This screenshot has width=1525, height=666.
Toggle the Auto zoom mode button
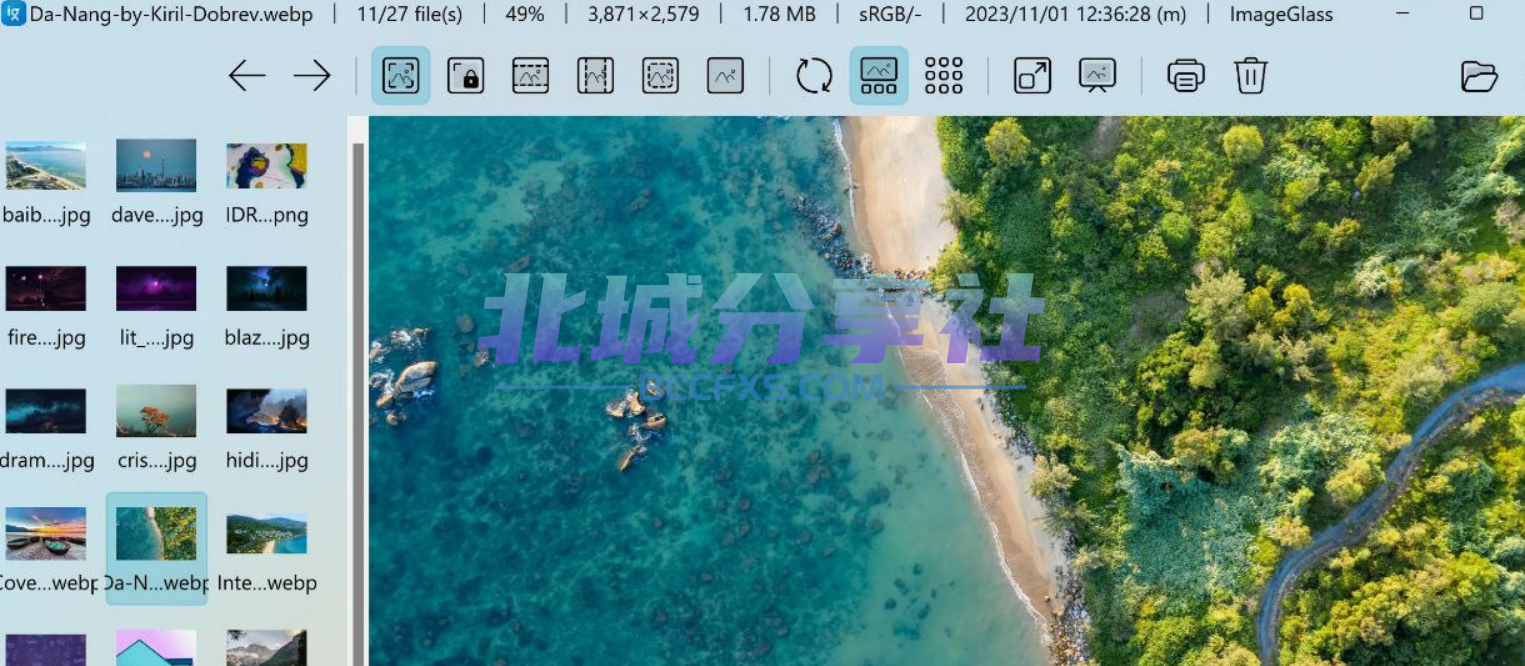(x=401, y=76)
